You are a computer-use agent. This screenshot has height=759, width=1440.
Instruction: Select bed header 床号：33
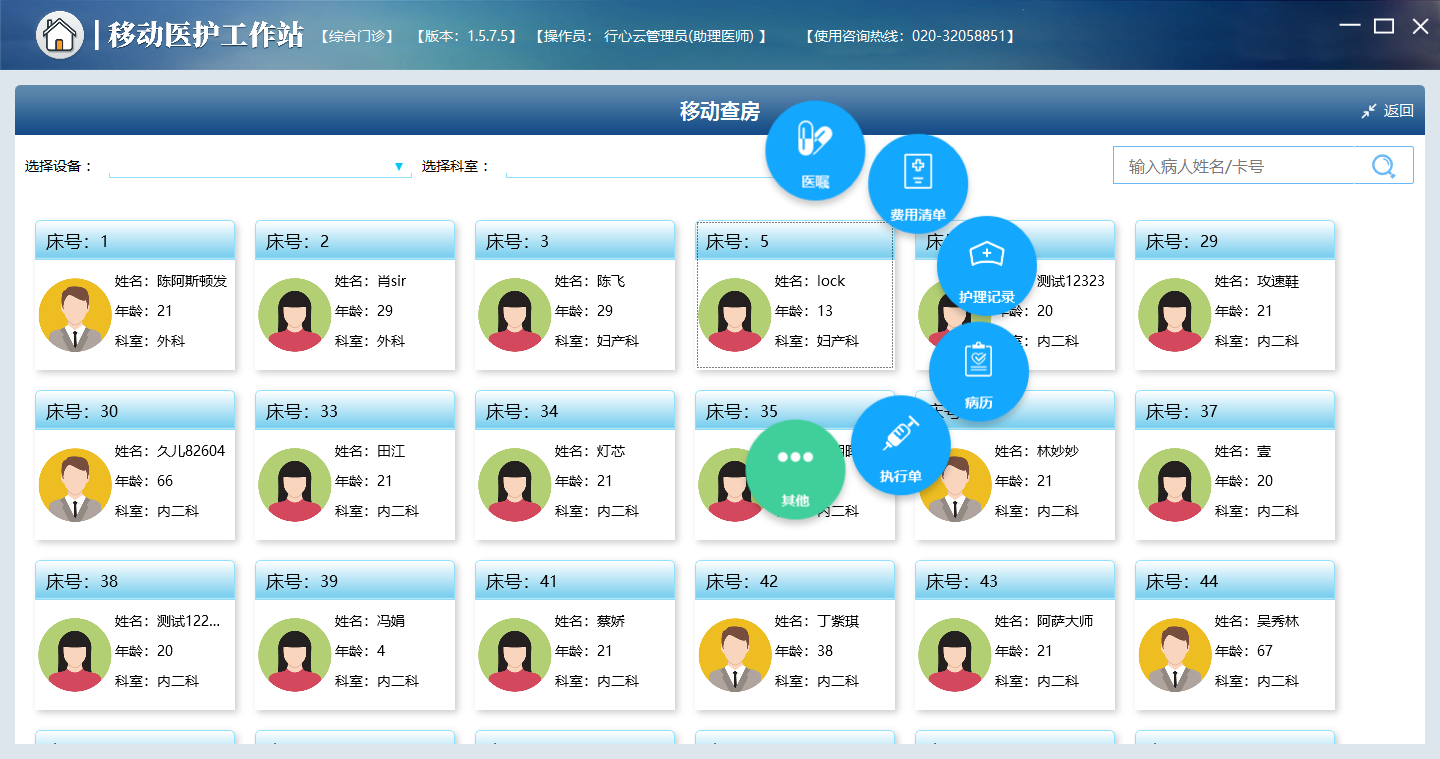[355, 410]
